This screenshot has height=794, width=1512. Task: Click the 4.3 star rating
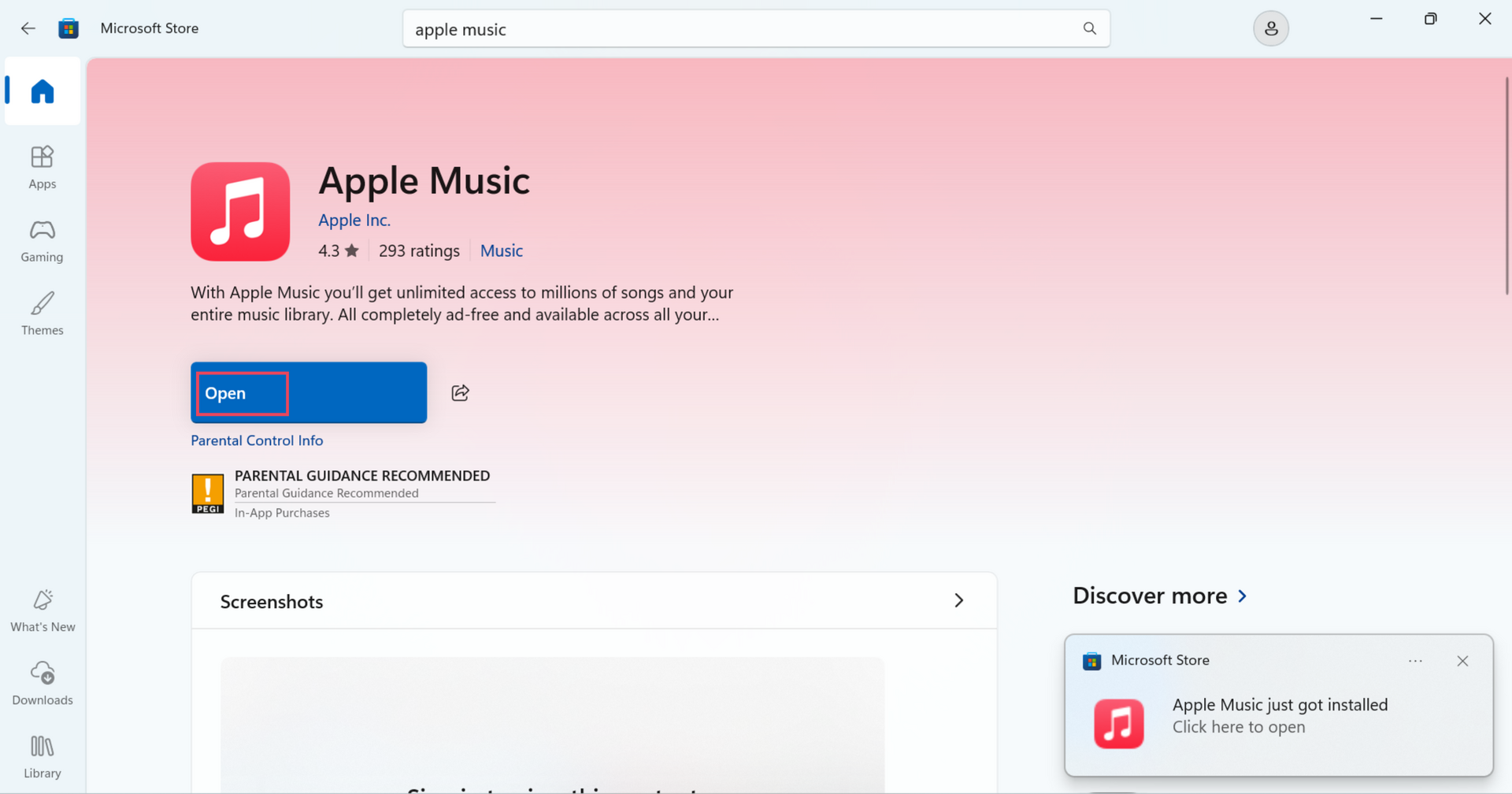[339, 250]
